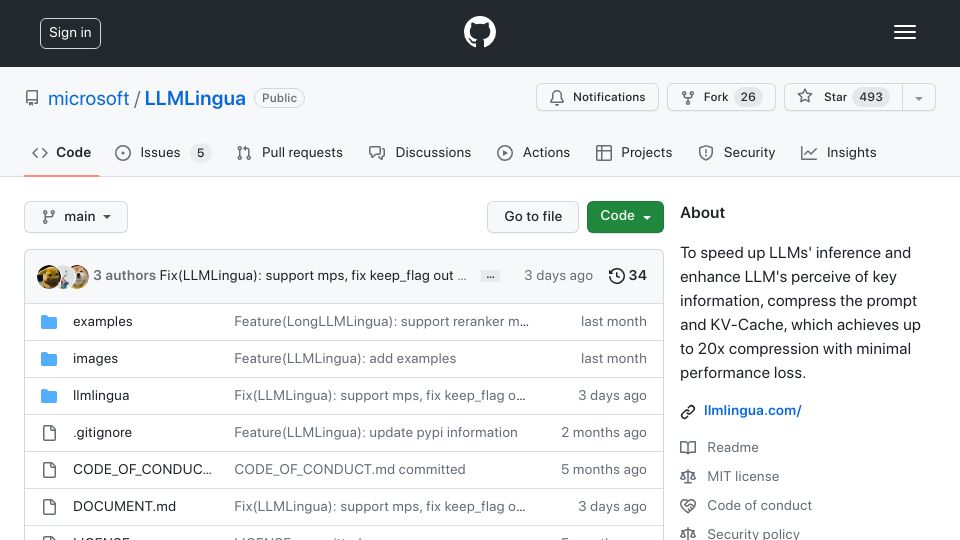Open the DOCUMENT.md file name
The height and width of the screenshot is (540, 960).
(124, 507)
